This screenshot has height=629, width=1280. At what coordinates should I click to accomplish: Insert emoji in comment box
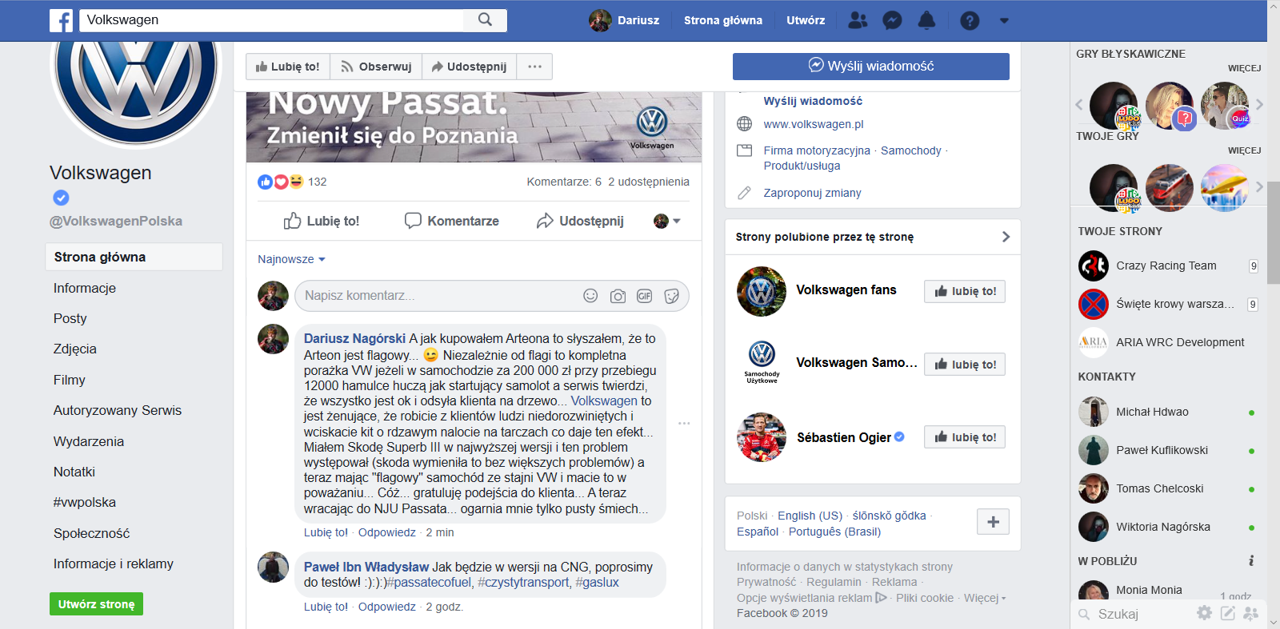pyautogui.click(x=591, y=296)
